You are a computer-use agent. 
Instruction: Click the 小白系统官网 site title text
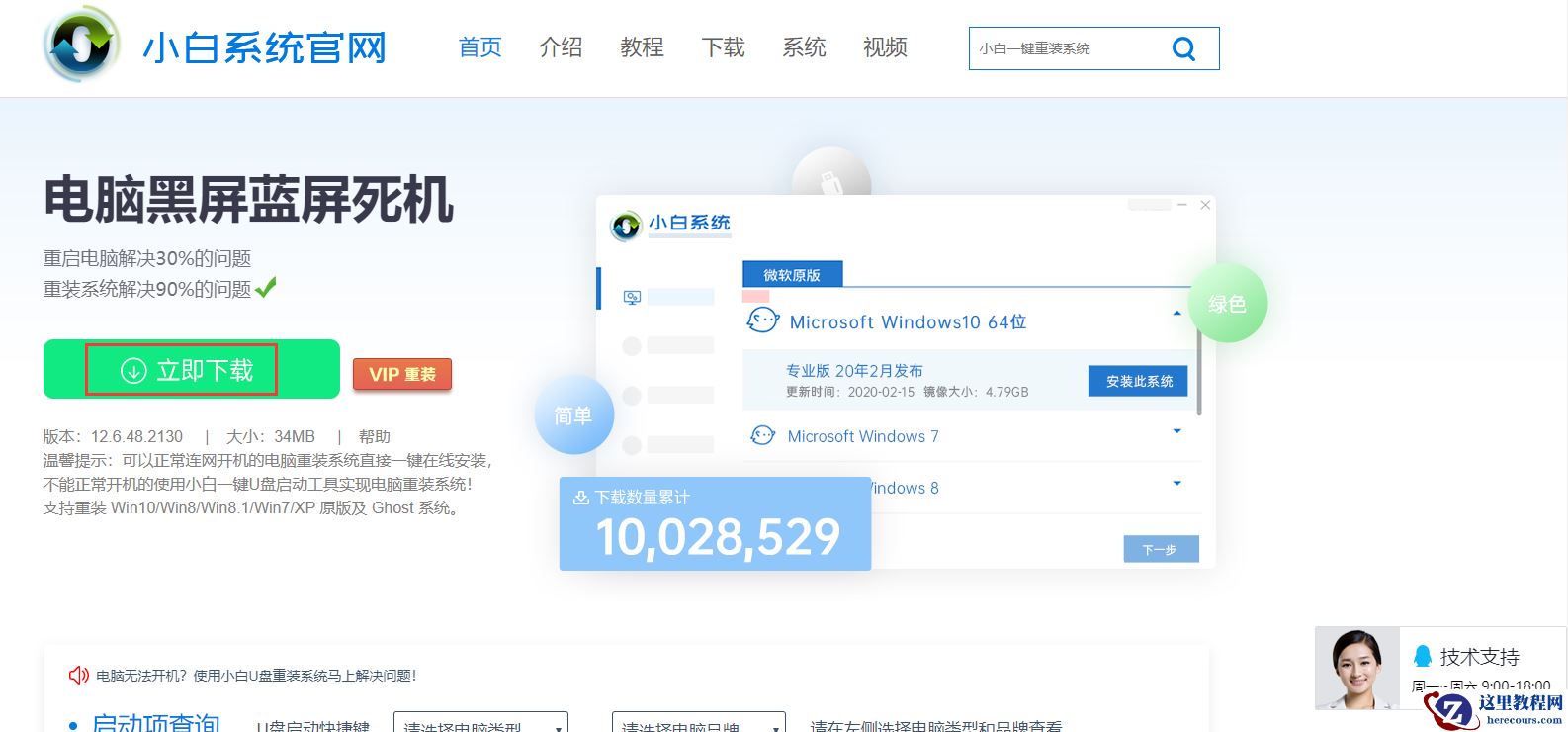(x=265, y=47)
